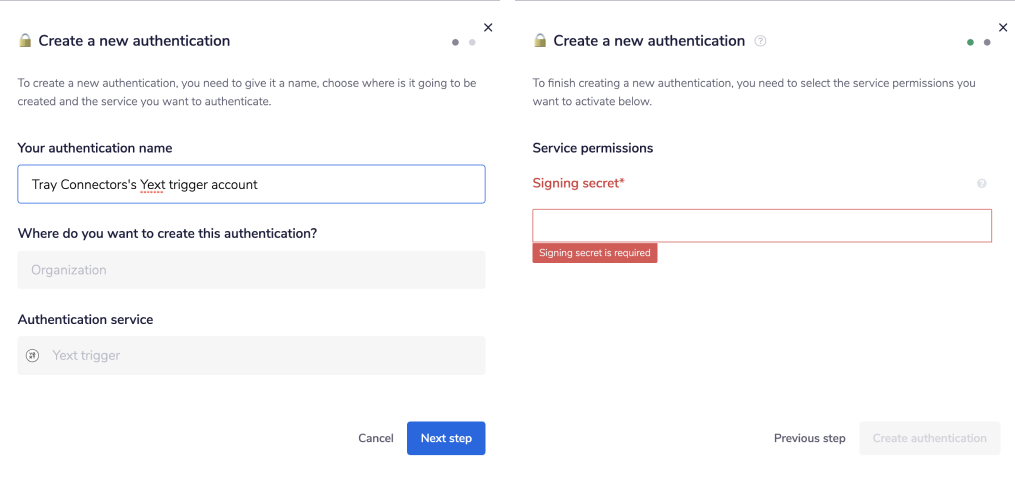
Task: Click the blue Next step button
Action: tap(446, 438)
